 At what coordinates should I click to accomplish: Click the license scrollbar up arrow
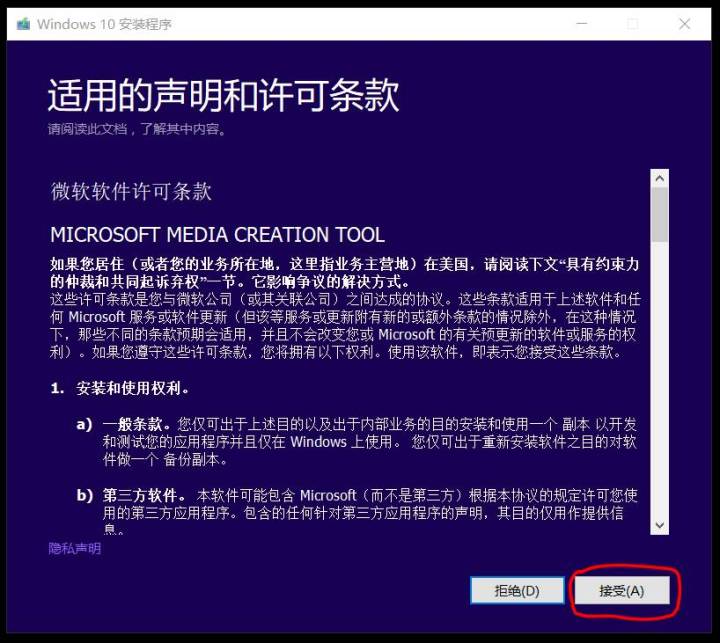[660, 178]
